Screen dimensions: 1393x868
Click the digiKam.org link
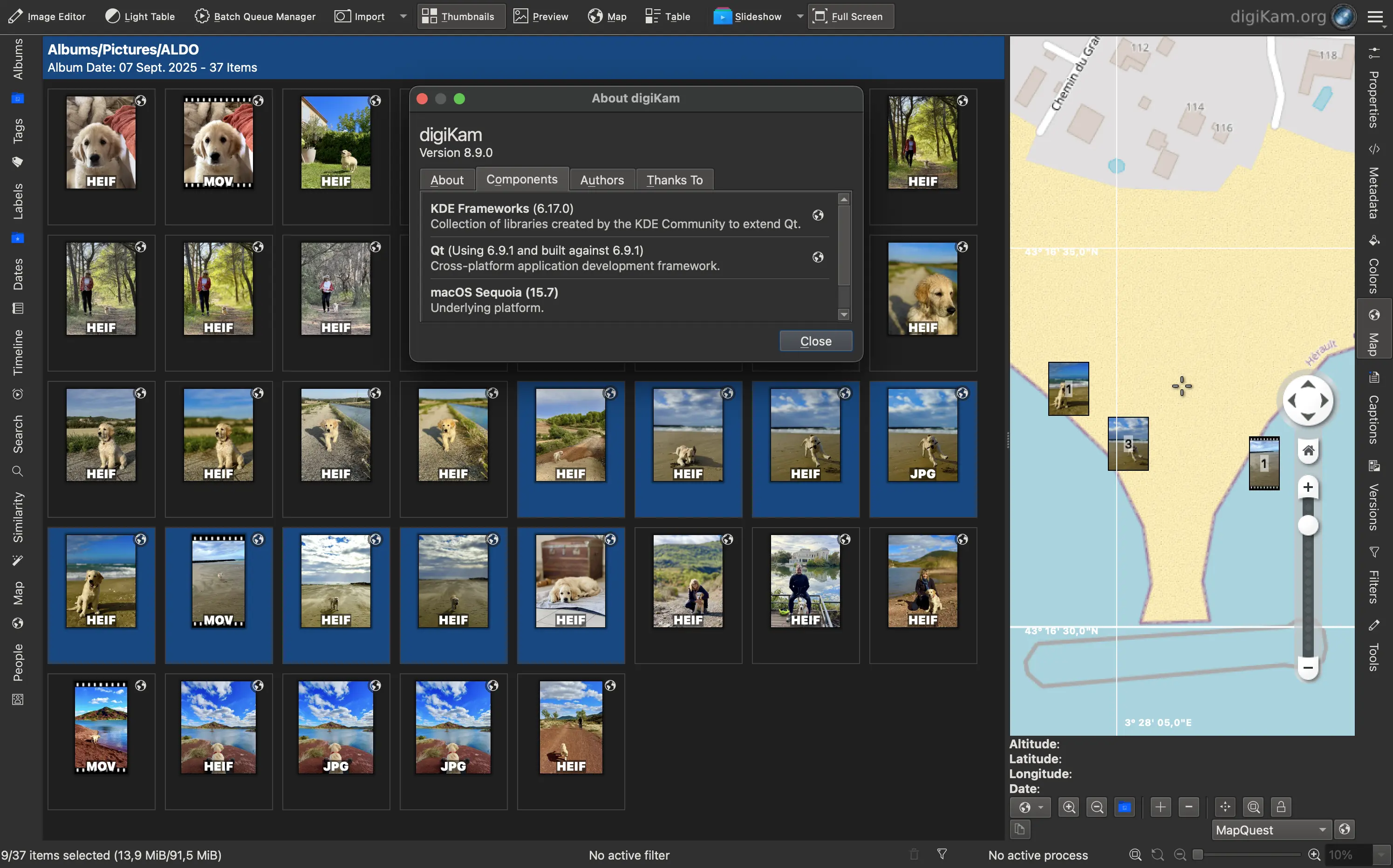coord(1277,16)
